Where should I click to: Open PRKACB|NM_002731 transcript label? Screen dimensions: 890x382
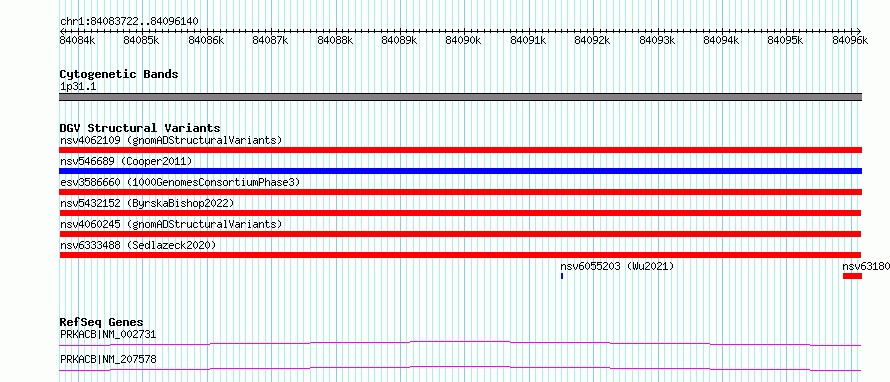tap(108, 335)
